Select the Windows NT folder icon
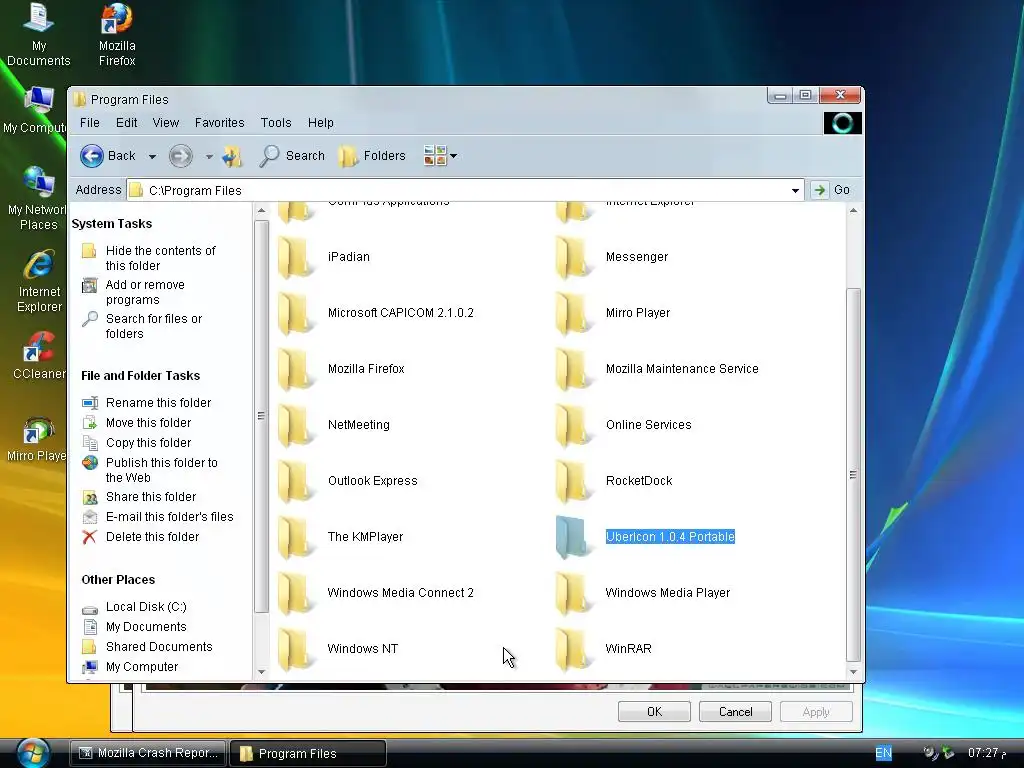Image resolution: width=1024 pixels, height=768 pixels. 296,650
